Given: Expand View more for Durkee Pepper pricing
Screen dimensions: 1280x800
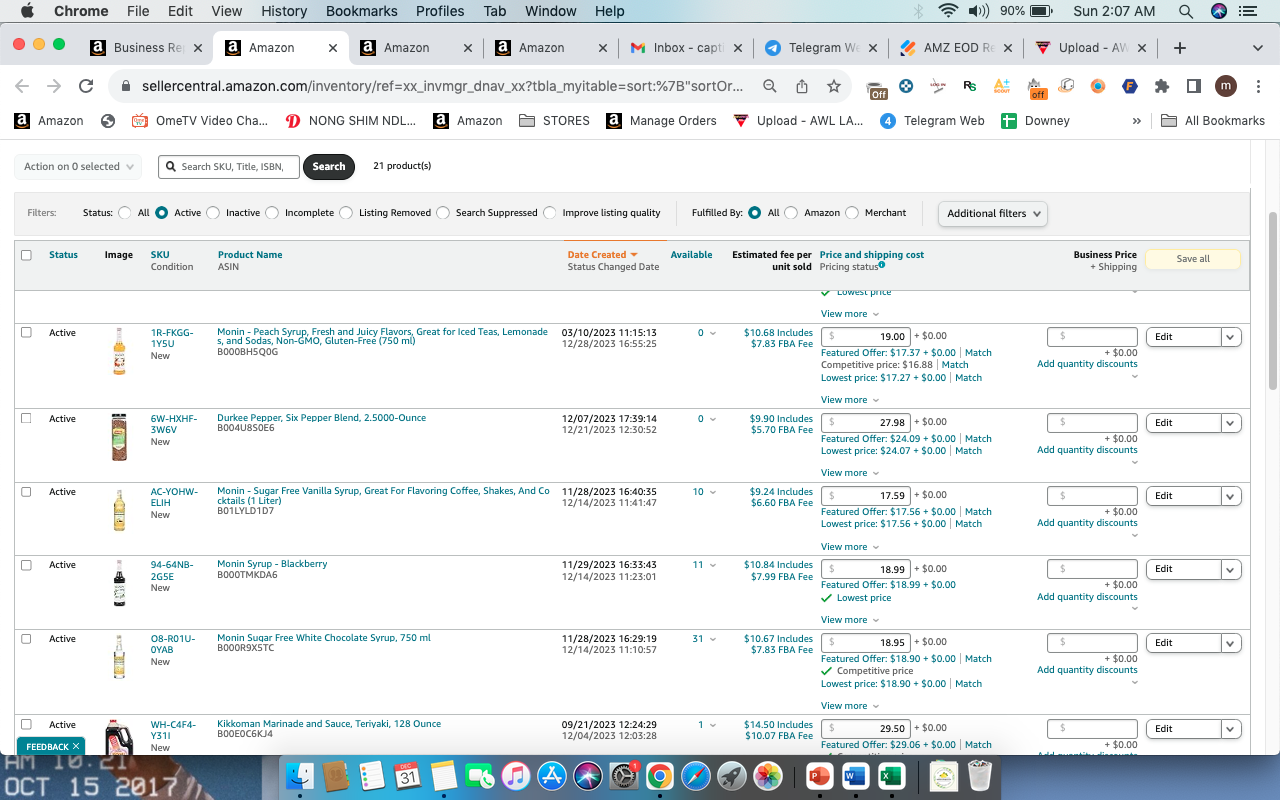Looking at the screenshot, I should coord(850,473).
